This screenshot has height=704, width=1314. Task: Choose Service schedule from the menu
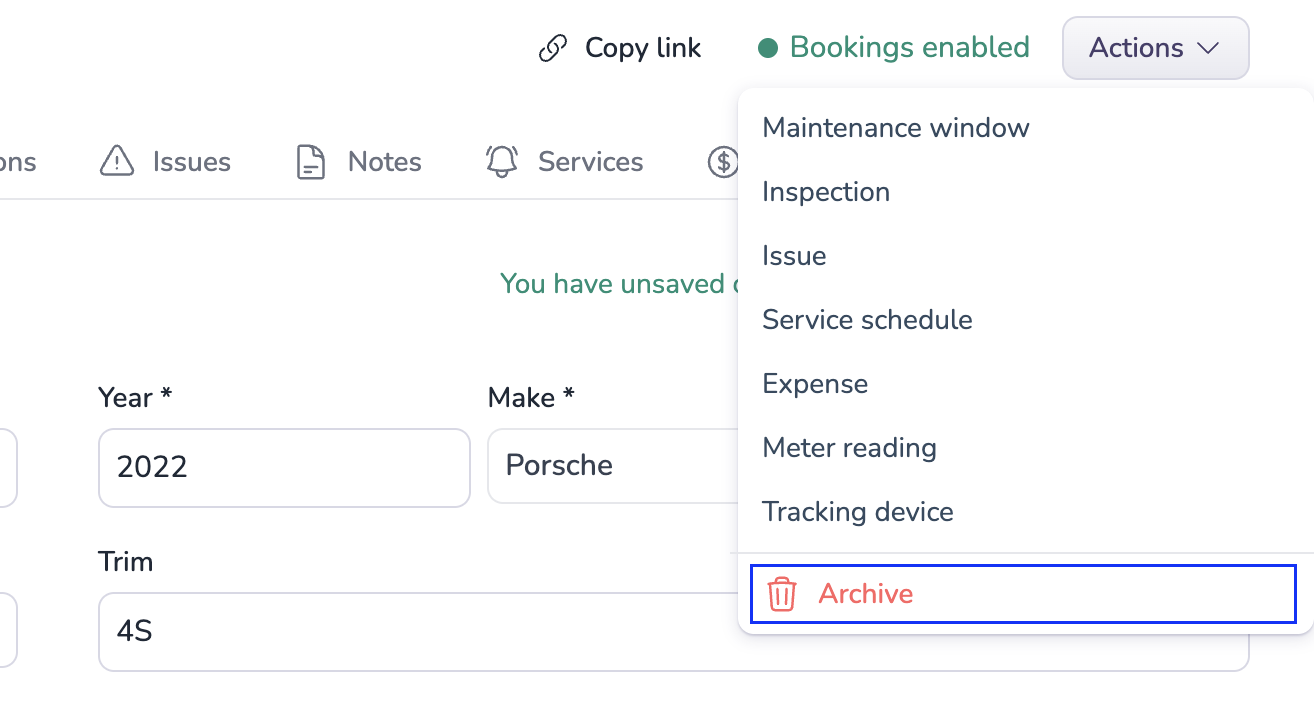click(x=867, y=320)
